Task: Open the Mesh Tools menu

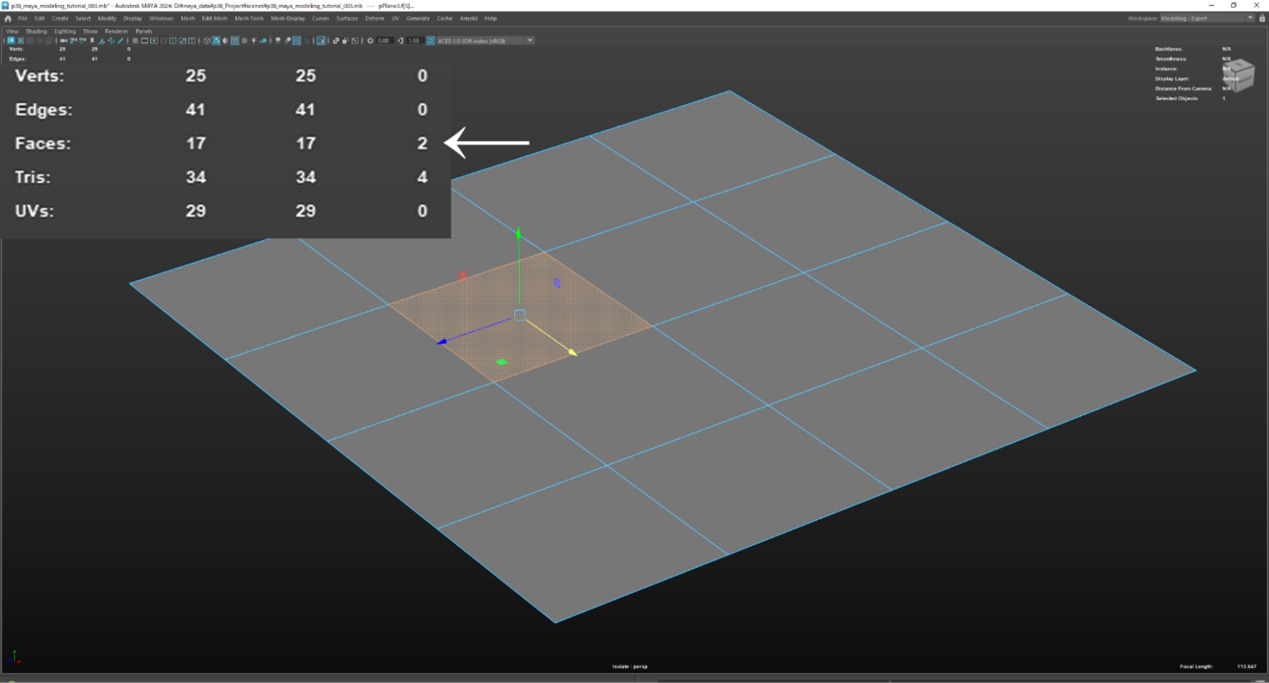Action: pos(249,18)
